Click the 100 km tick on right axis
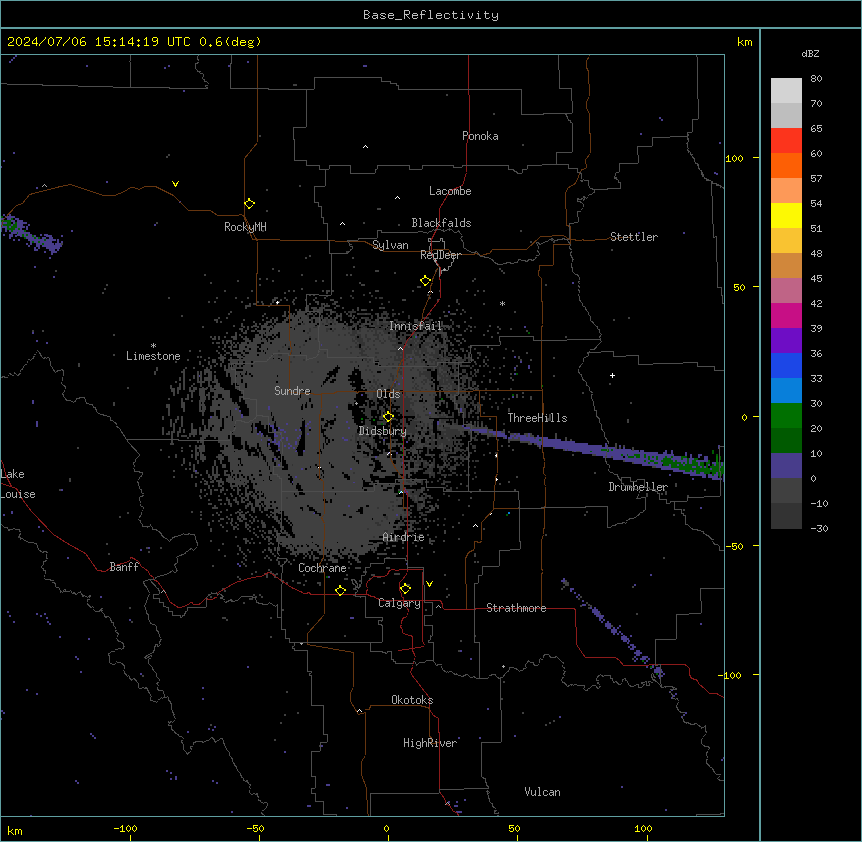The width and height of the screenshot is (862, 842). [734, 158]
